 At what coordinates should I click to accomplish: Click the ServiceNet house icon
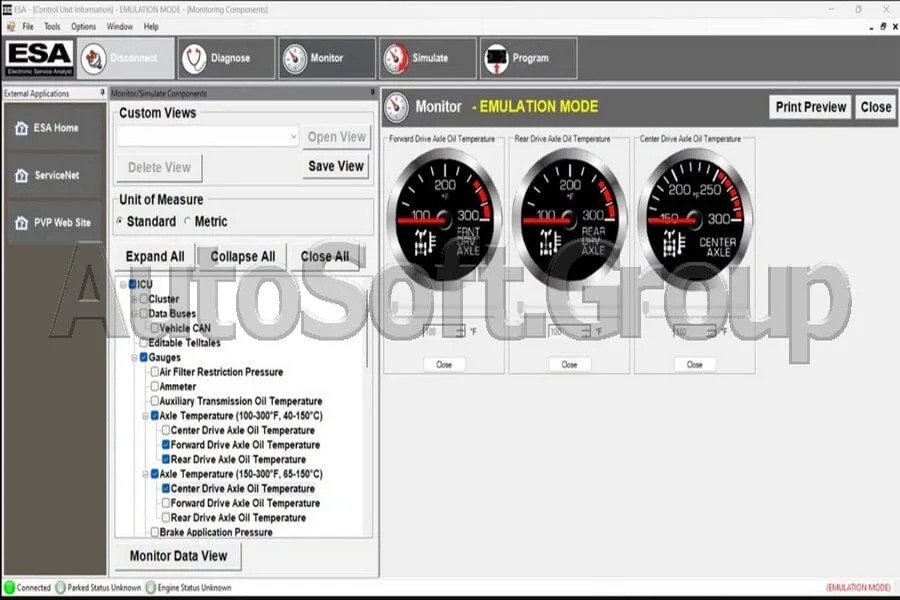21,176
